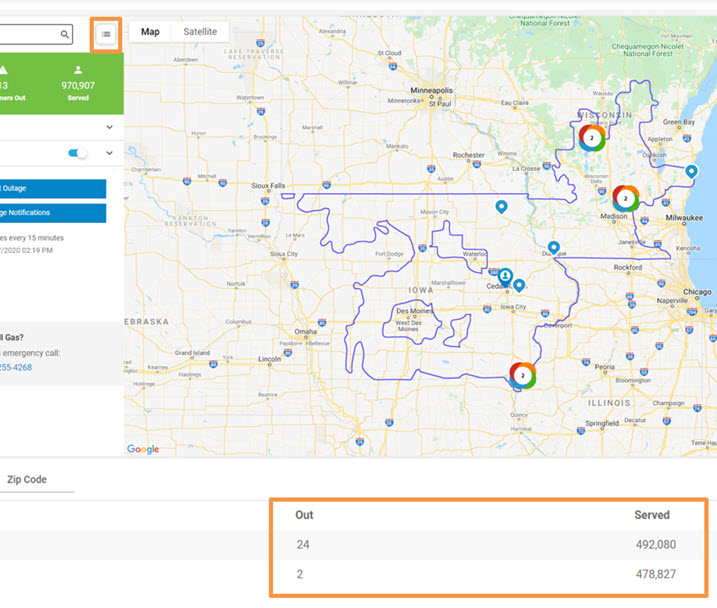Switch to the Map view tab

pos(150,32)
